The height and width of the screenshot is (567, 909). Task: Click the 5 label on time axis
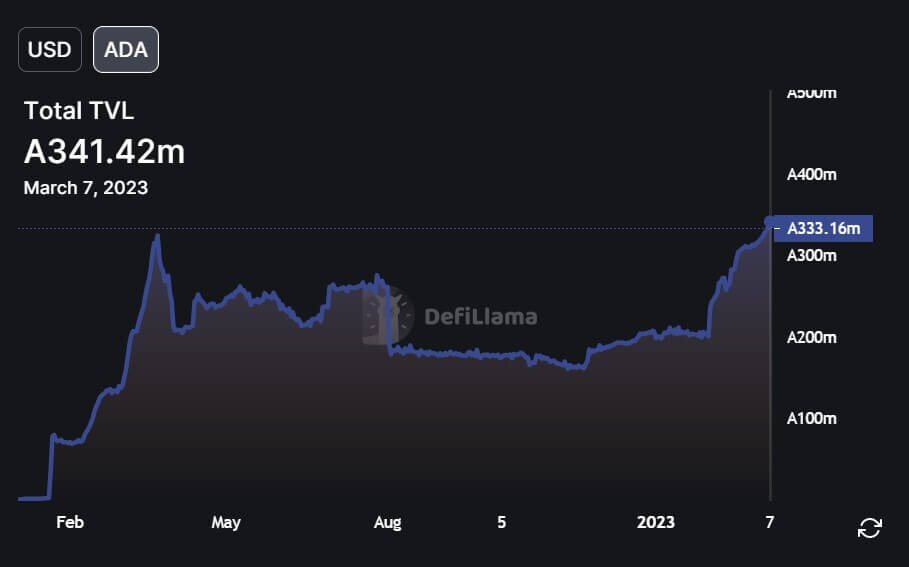click(x=502, y=522)
